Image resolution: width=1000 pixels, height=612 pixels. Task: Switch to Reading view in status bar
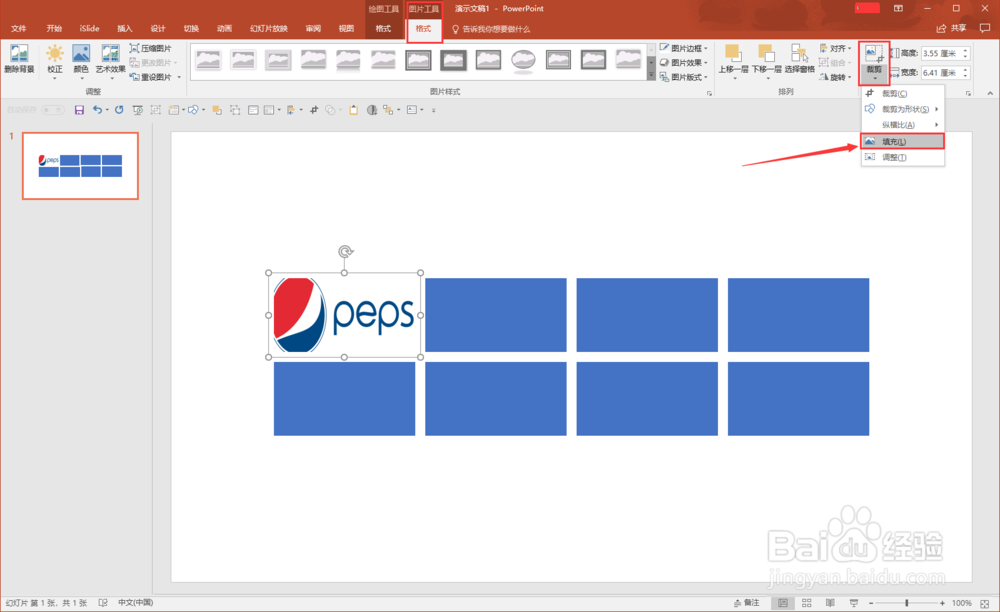point(830,603)
